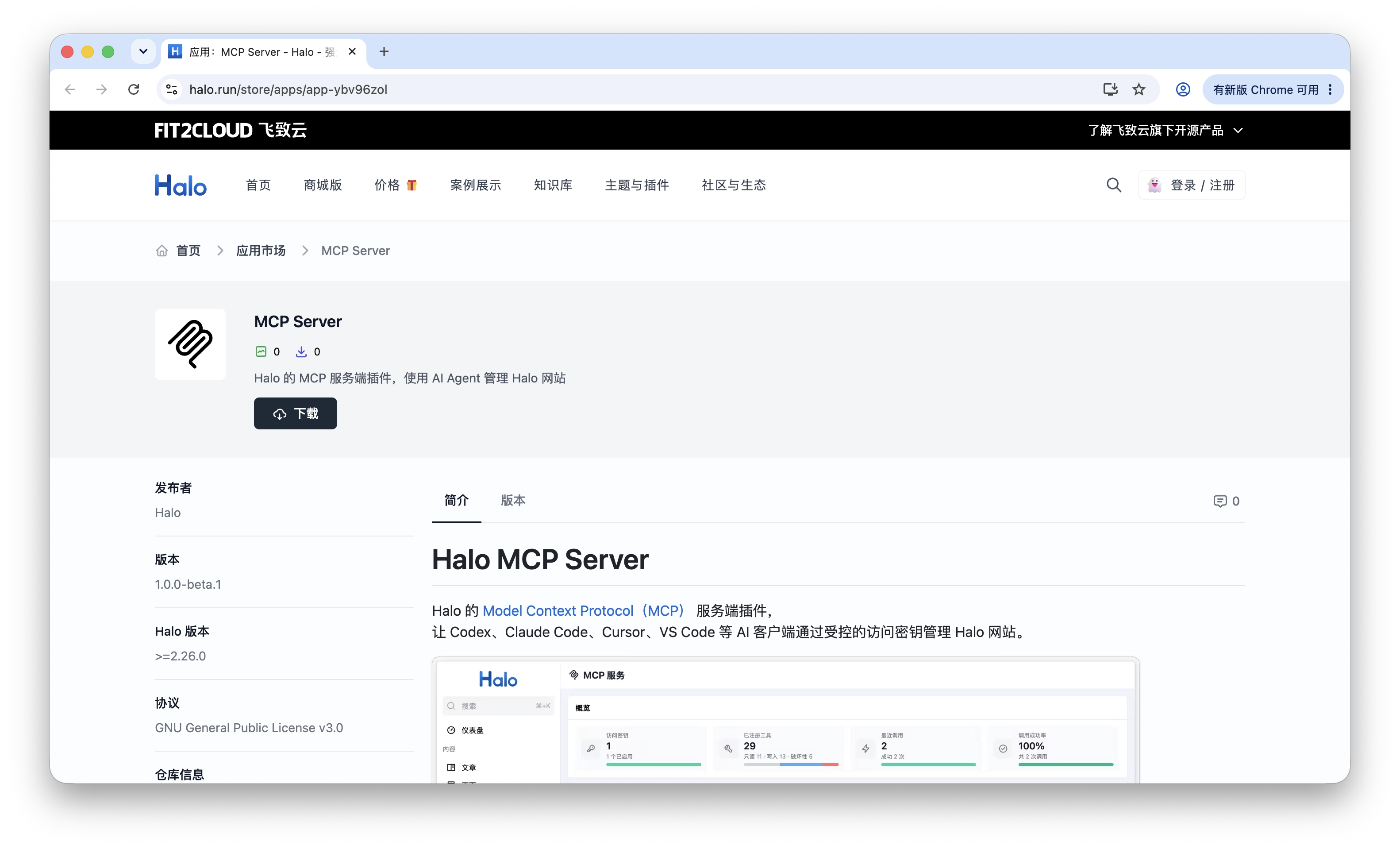The image size is (1400, 849).
Task: Bookmark this page with the star icon
Action: click(x=1138, y=89)
